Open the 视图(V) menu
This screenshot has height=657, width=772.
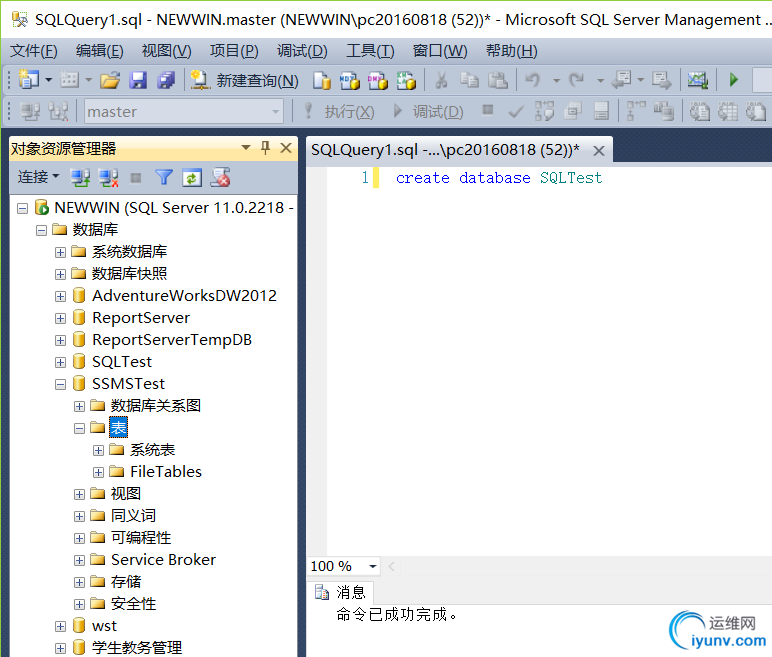[x=166, y=51]
